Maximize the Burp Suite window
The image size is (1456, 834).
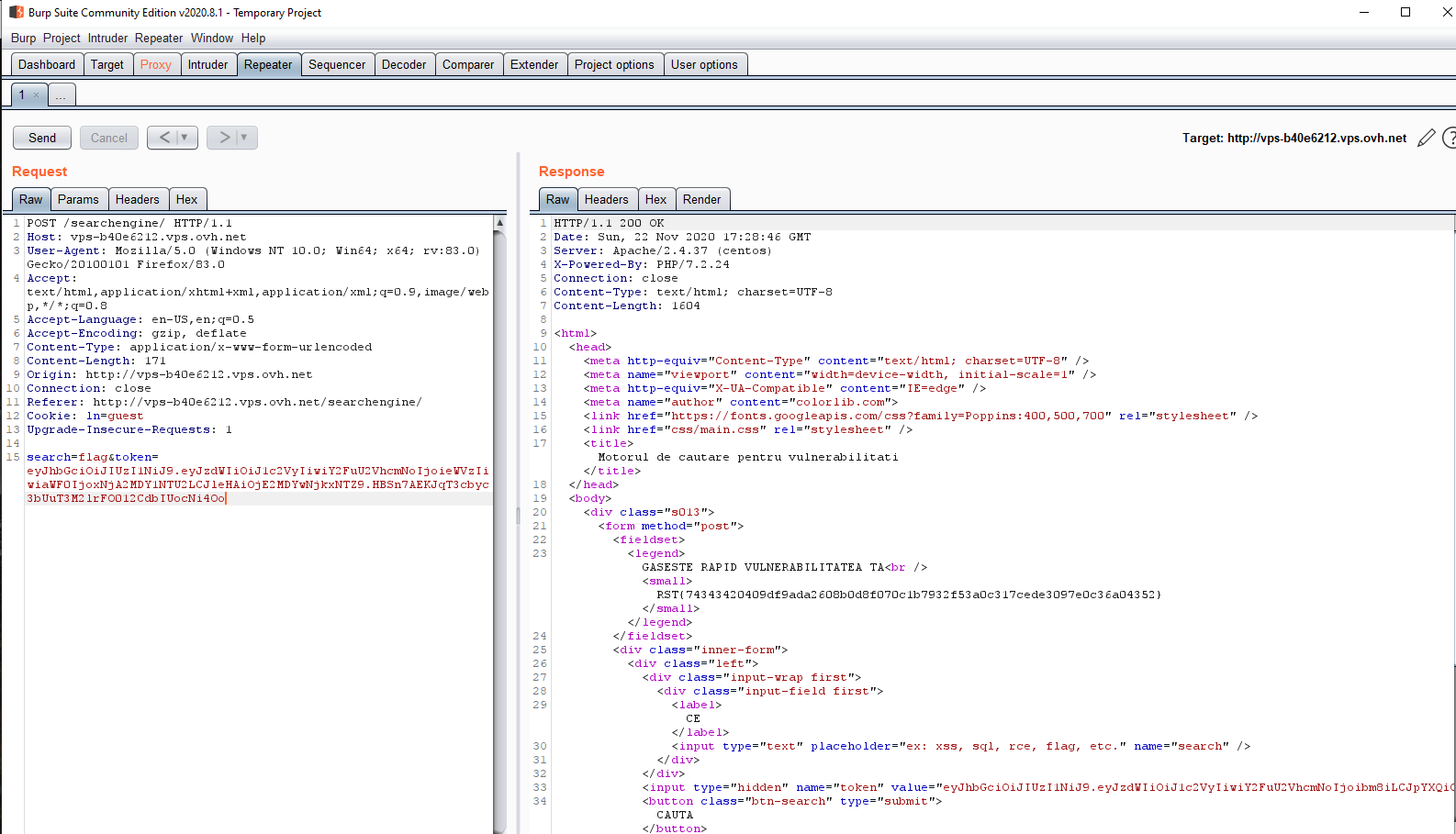click(1405, 12)
